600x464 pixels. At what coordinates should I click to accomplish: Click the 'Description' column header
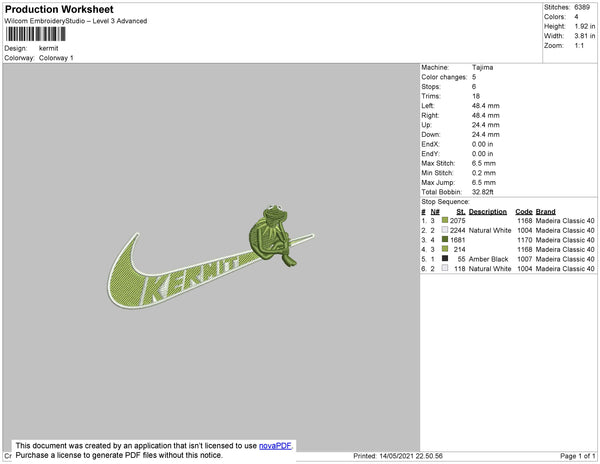tap(488, 212)
